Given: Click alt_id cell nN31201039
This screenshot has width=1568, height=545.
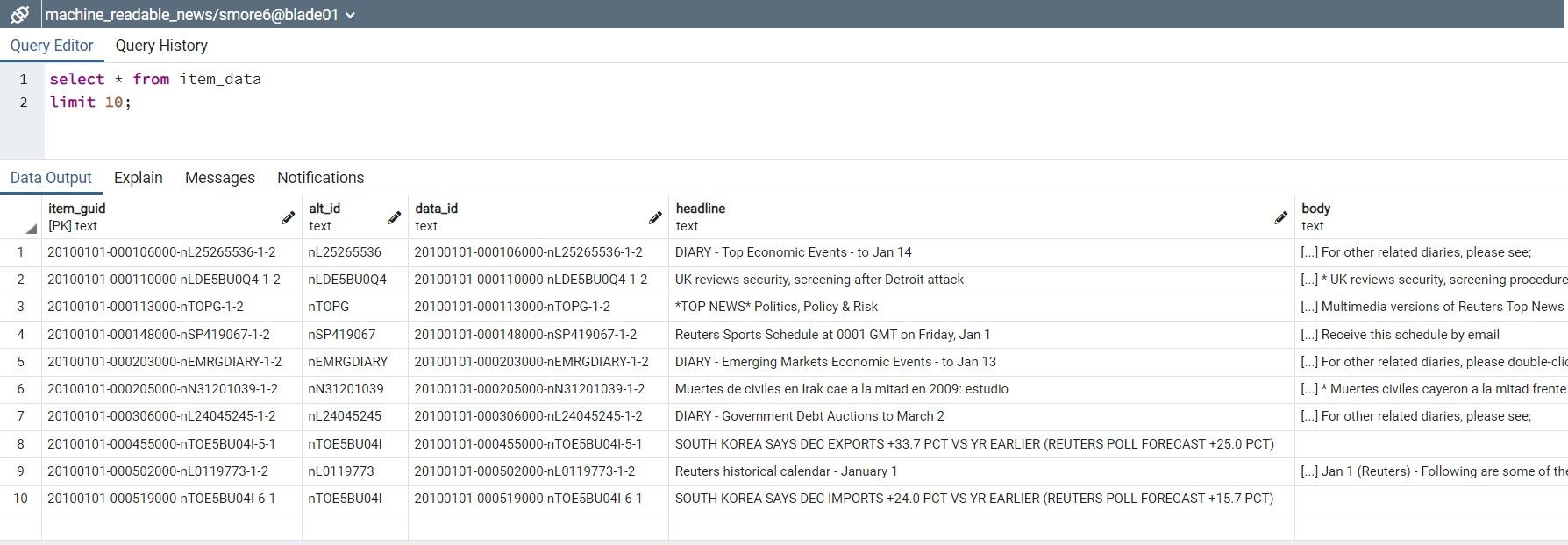Looking at the screenshot, I should pos(355,389).
